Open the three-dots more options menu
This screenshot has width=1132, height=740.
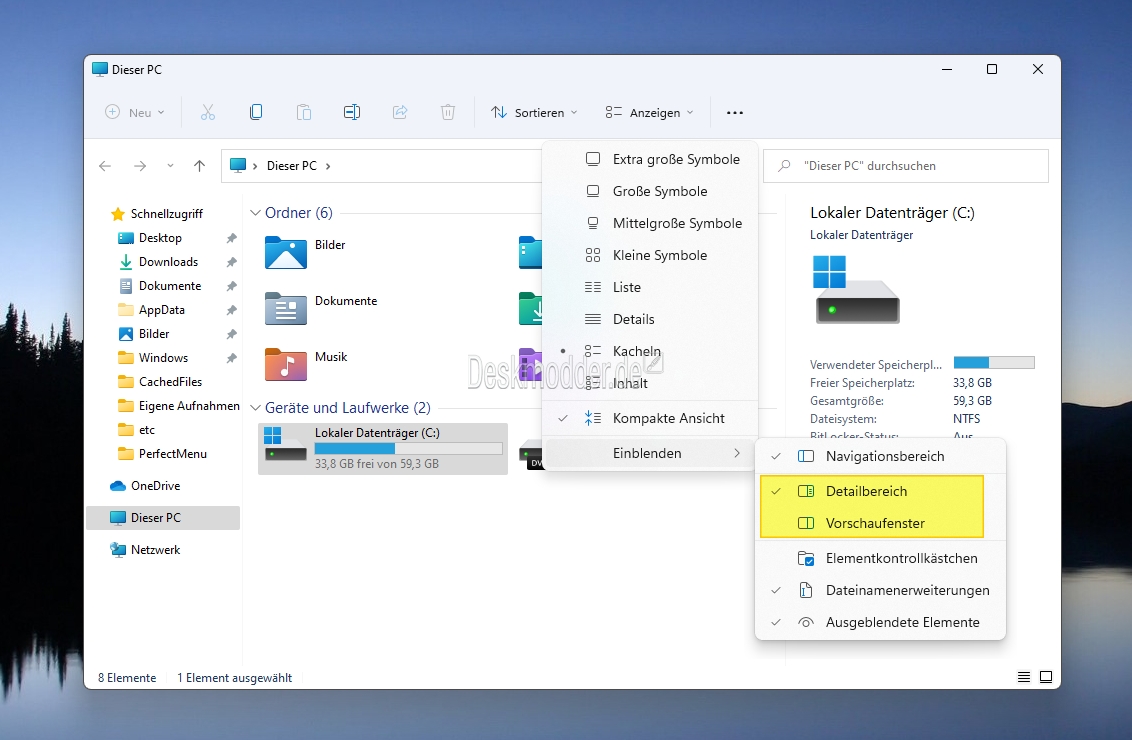pyautogui.click(x=735, y=113)
